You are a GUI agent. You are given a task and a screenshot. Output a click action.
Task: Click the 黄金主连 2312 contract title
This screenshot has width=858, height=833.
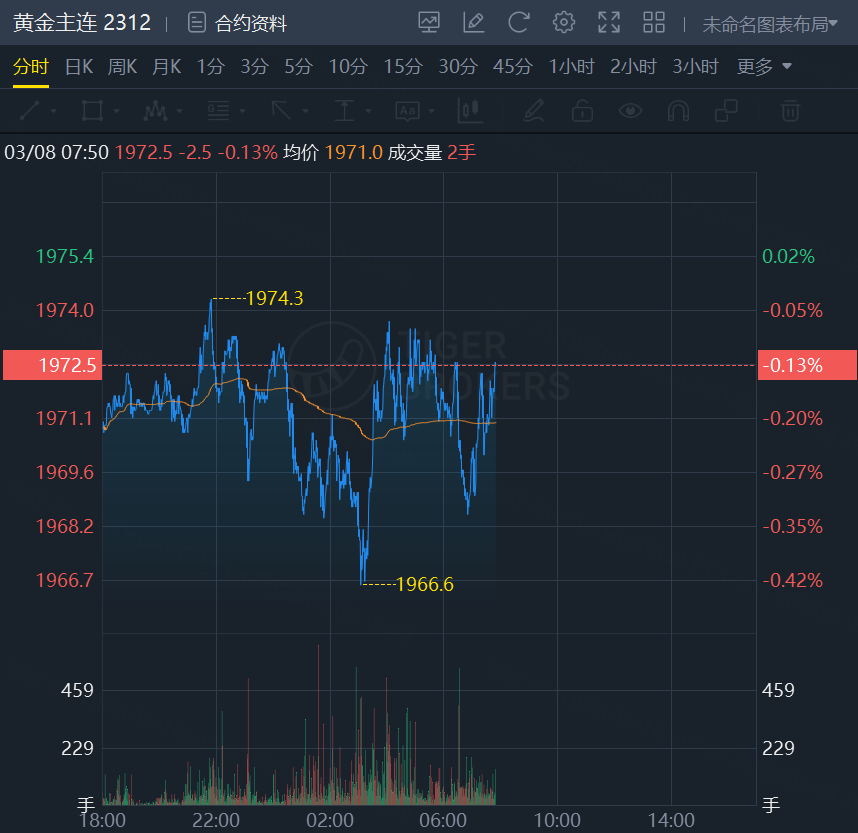[82, 22]
